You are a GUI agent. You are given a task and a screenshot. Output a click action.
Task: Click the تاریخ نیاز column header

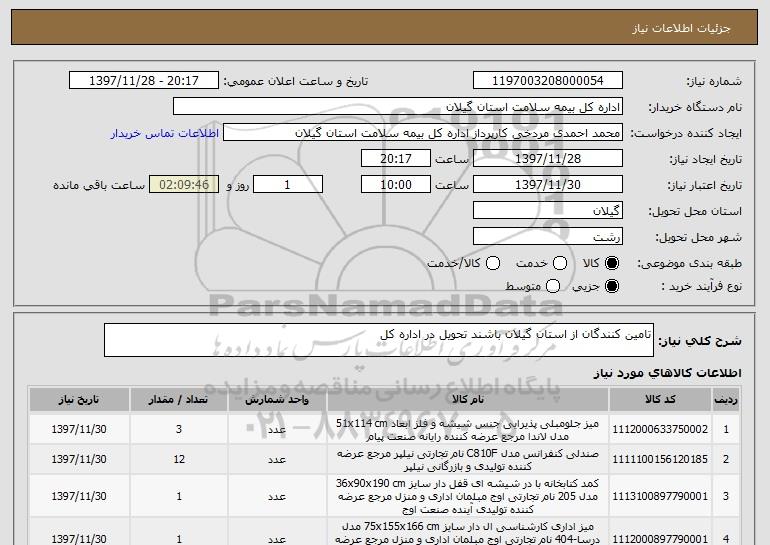point(79,400)
